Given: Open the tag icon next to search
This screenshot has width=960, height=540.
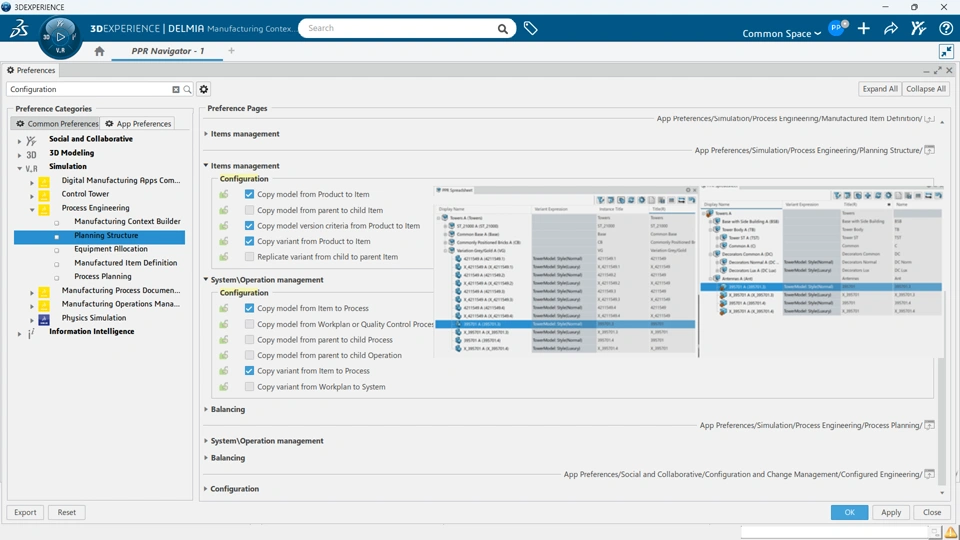Looking at the screenshot, I should coord(531,28).
